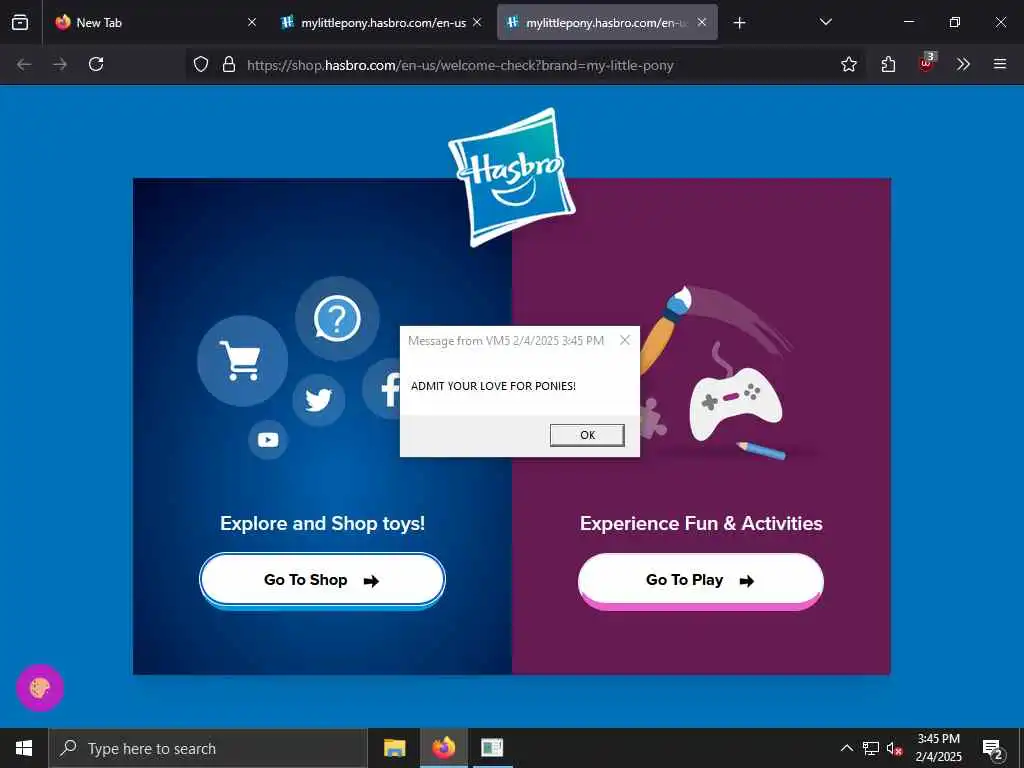Click the muted volume tray icon
1024x768 pixels.
click(x=894, y=748)
